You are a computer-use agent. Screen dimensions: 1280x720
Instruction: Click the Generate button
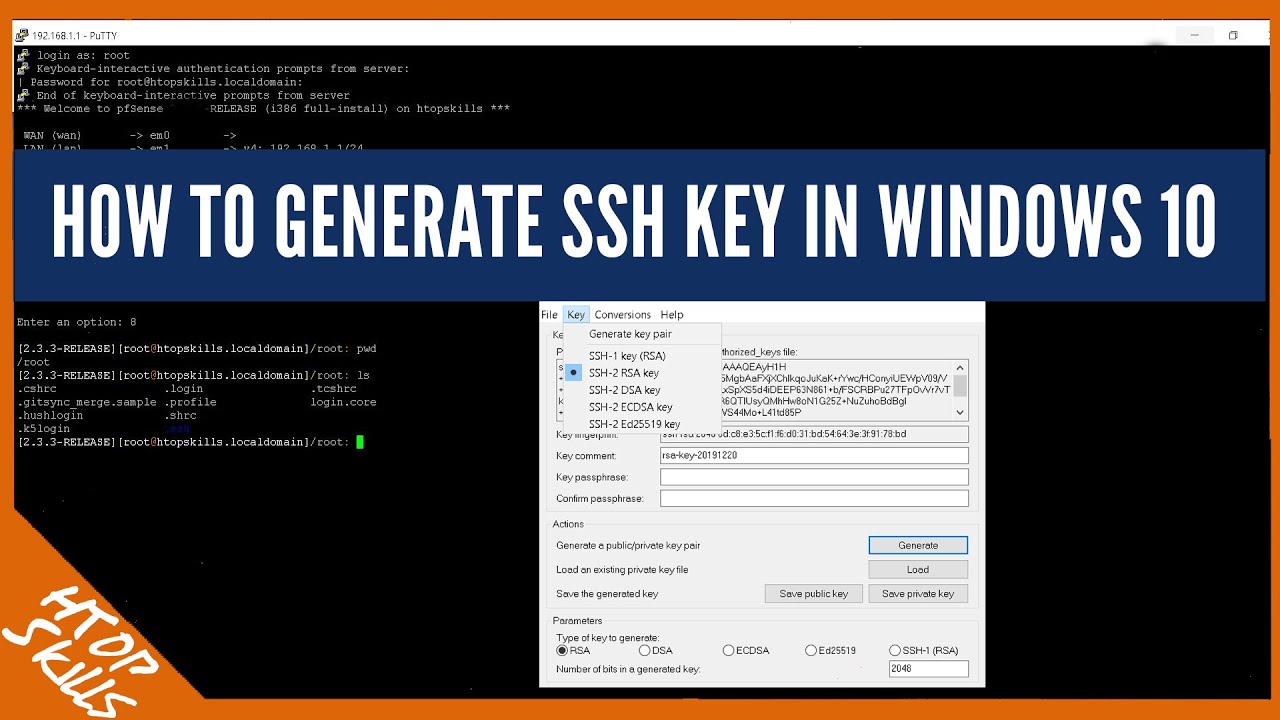918,545
